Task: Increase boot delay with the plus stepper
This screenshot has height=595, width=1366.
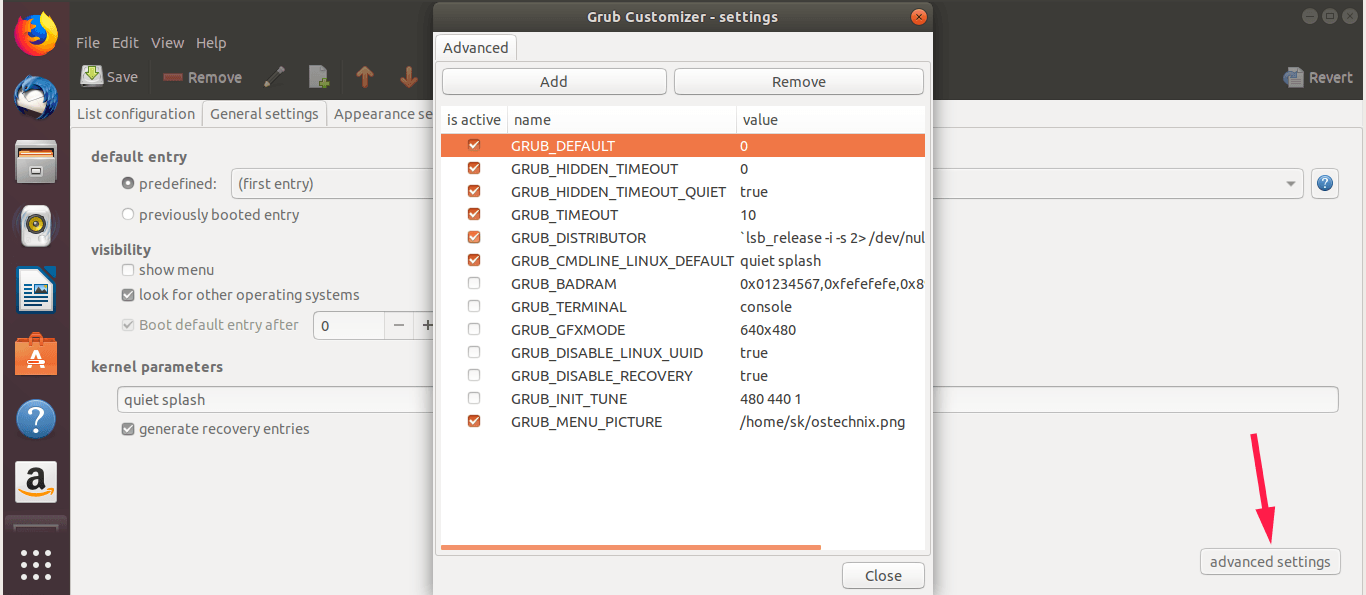Action: 427,325
